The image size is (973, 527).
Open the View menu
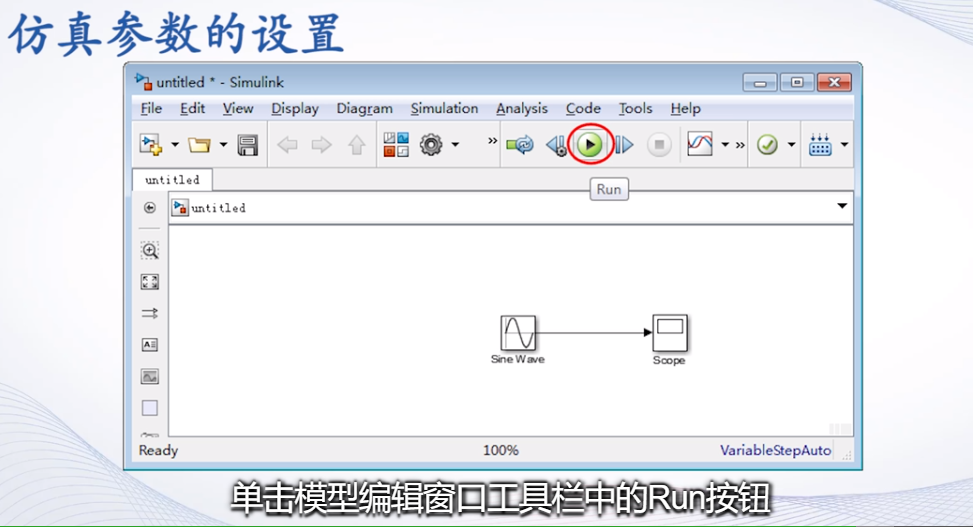click(238, 109)
